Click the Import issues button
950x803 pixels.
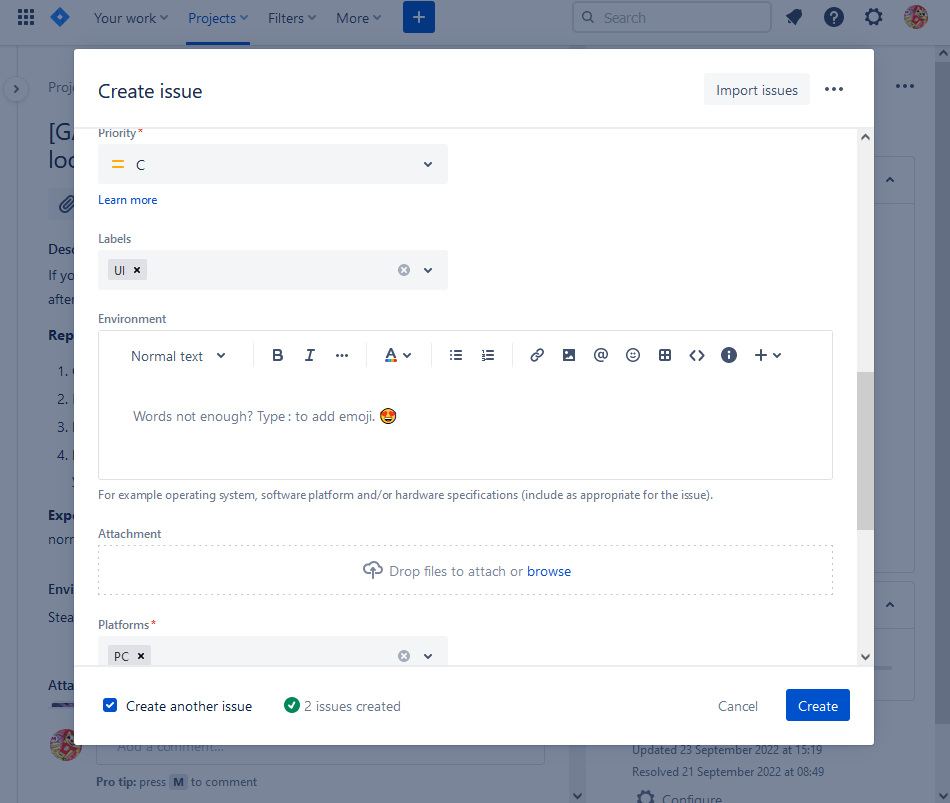pyautogui.click(x=757, y=90)
